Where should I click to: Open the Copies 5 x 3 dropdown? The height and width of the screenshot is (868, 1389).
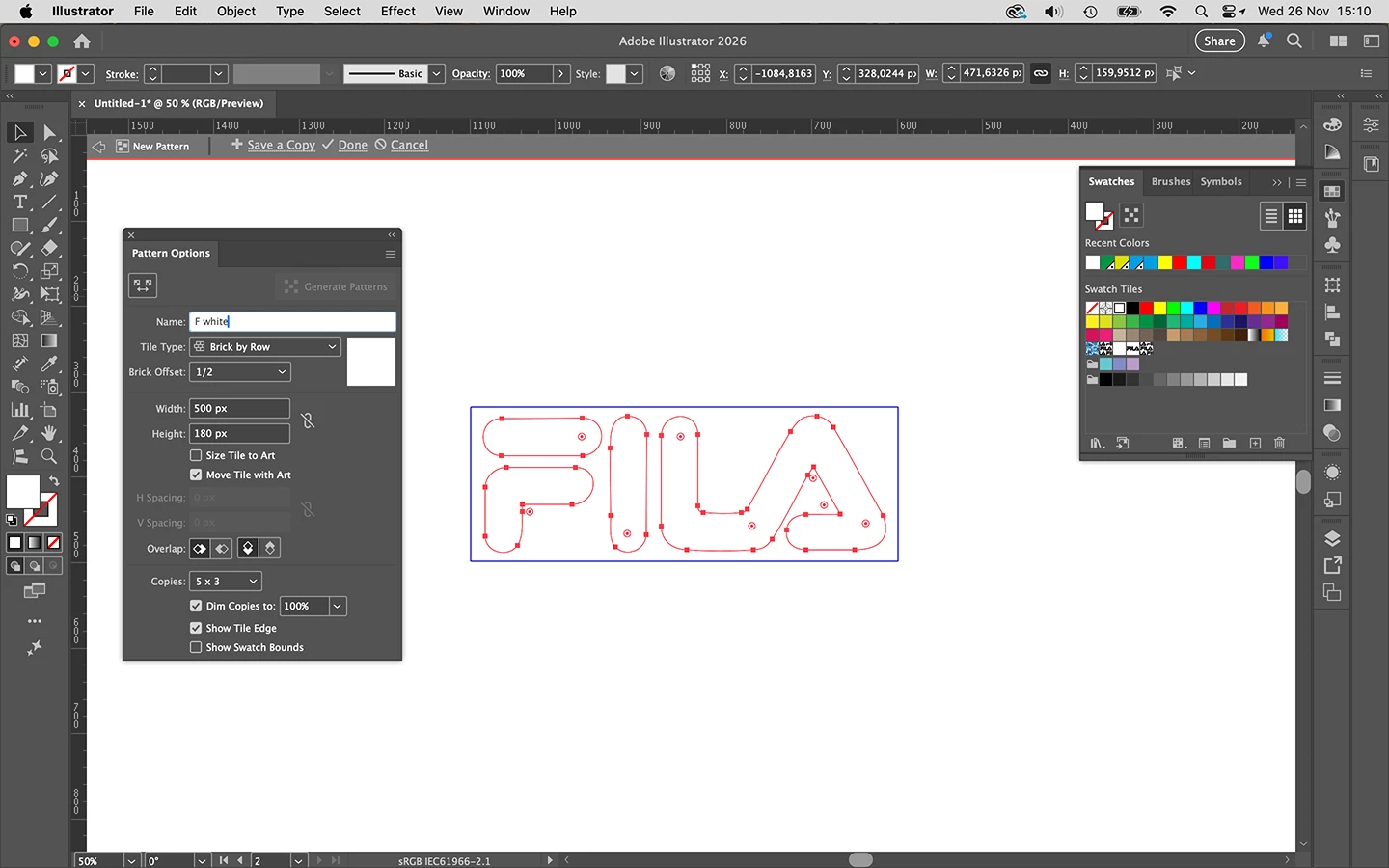[x=226, y=581]
